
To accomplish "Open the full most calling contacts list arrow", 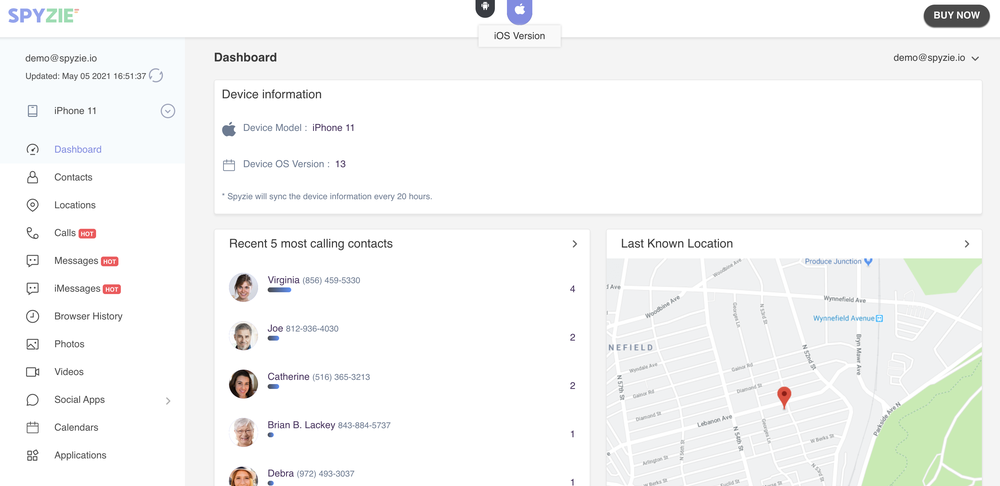I will [575, 244].
